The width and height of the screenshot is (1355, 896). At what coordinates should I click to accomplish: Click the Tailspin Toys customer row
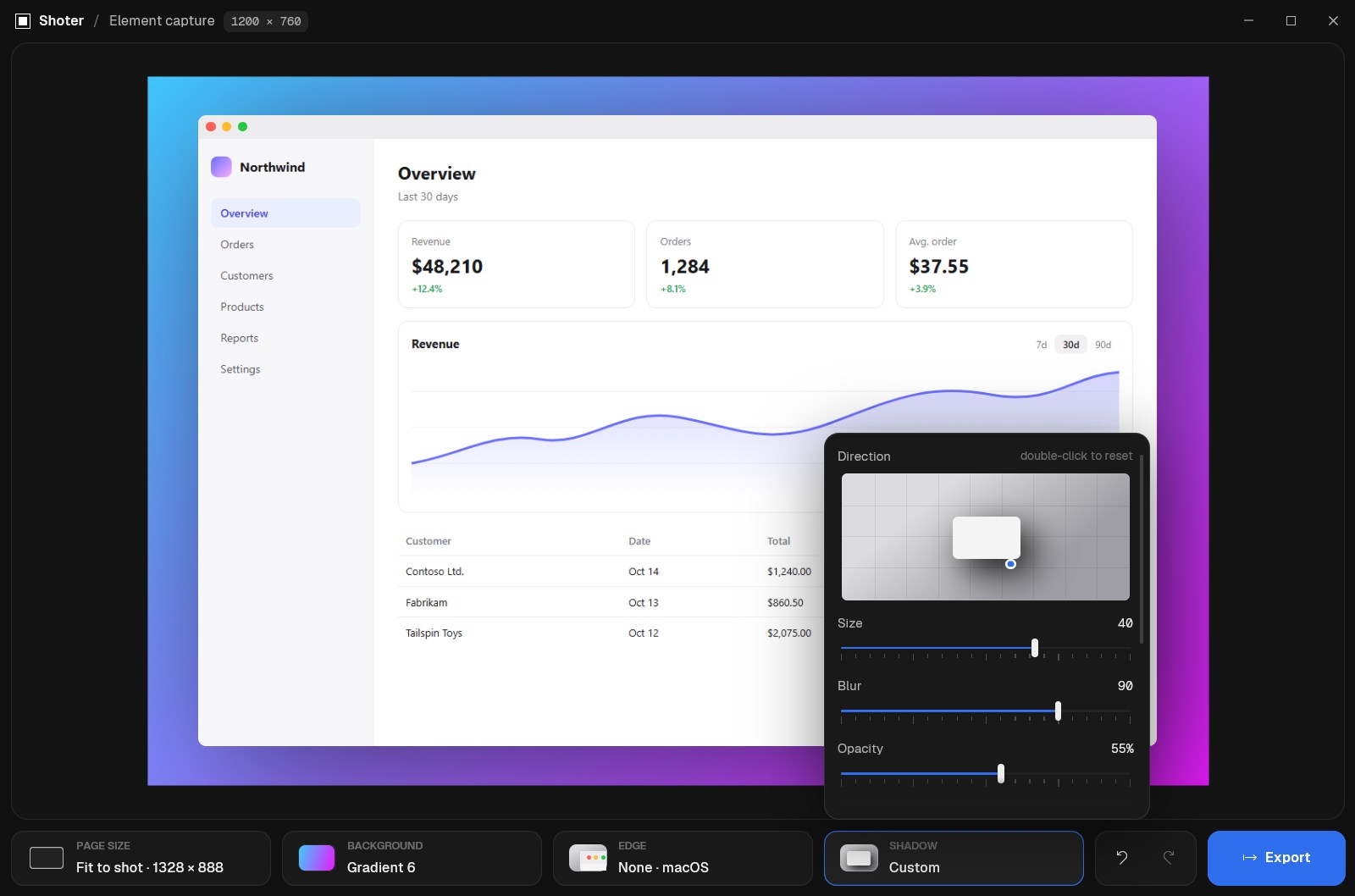[611, 633]
